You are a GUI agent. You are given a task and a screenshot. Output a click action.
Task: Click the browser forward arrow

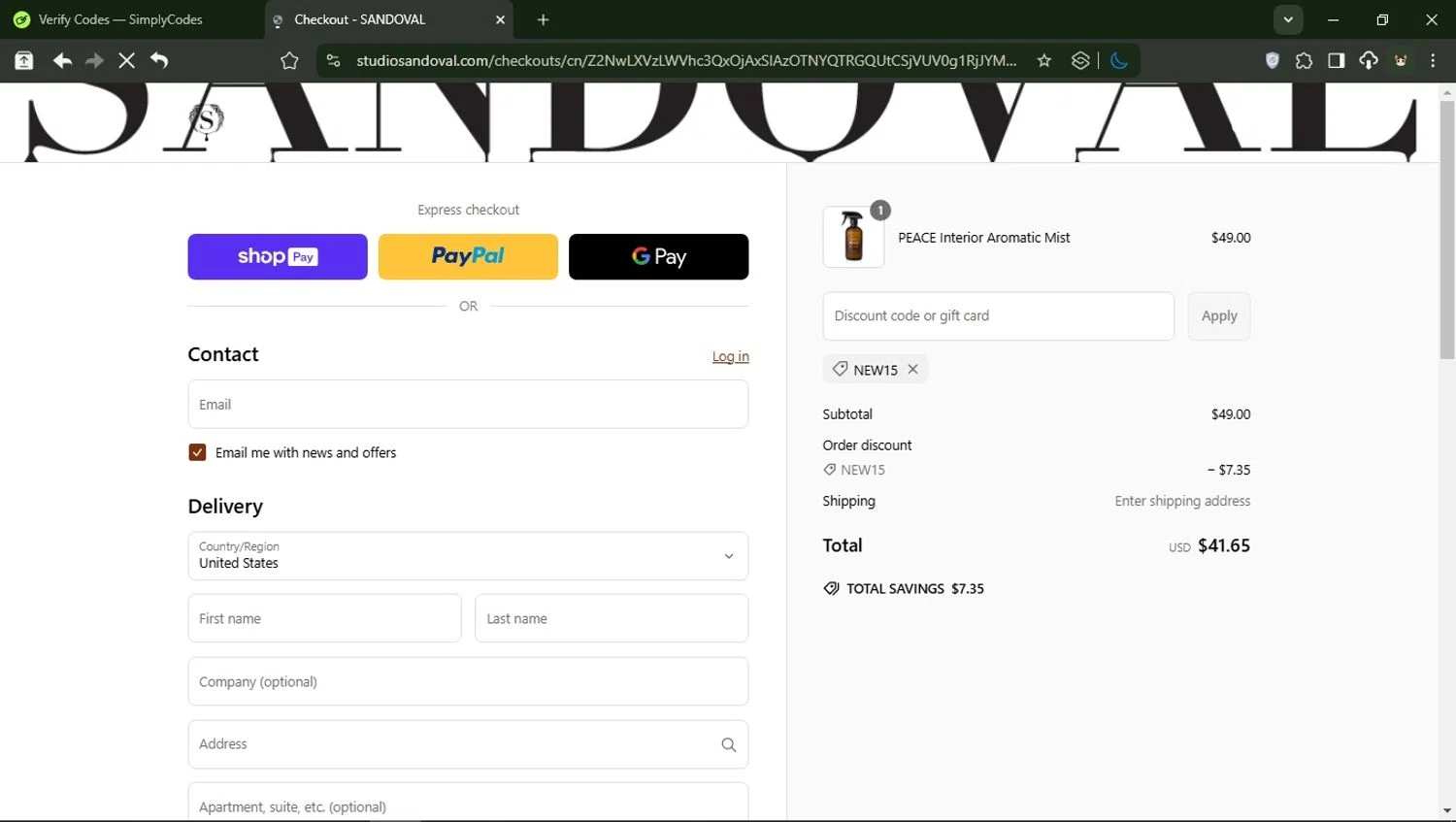tap(94, 60)
